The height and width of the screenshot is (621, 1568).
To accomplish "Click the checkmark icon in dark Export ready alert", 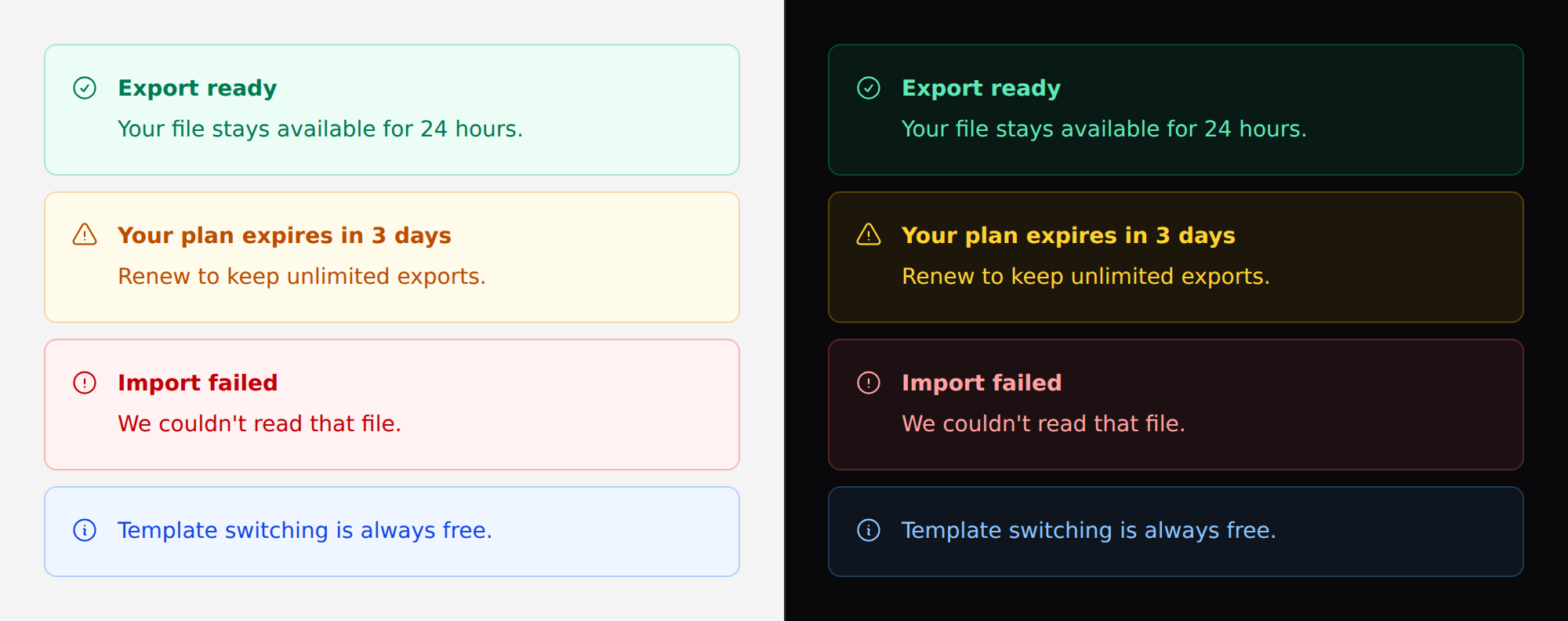I will [869, 88].
